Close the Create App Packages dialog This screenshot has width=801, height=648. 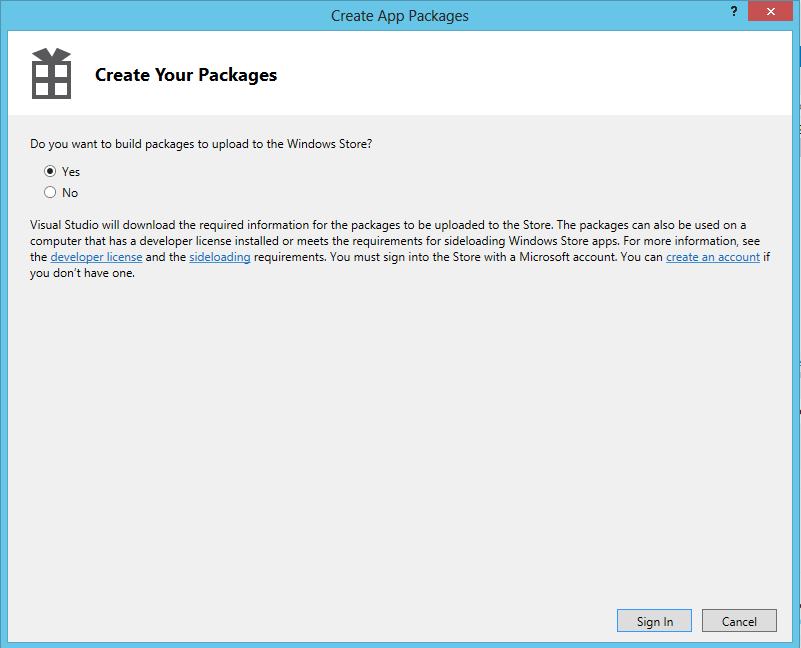click(770, 11)
